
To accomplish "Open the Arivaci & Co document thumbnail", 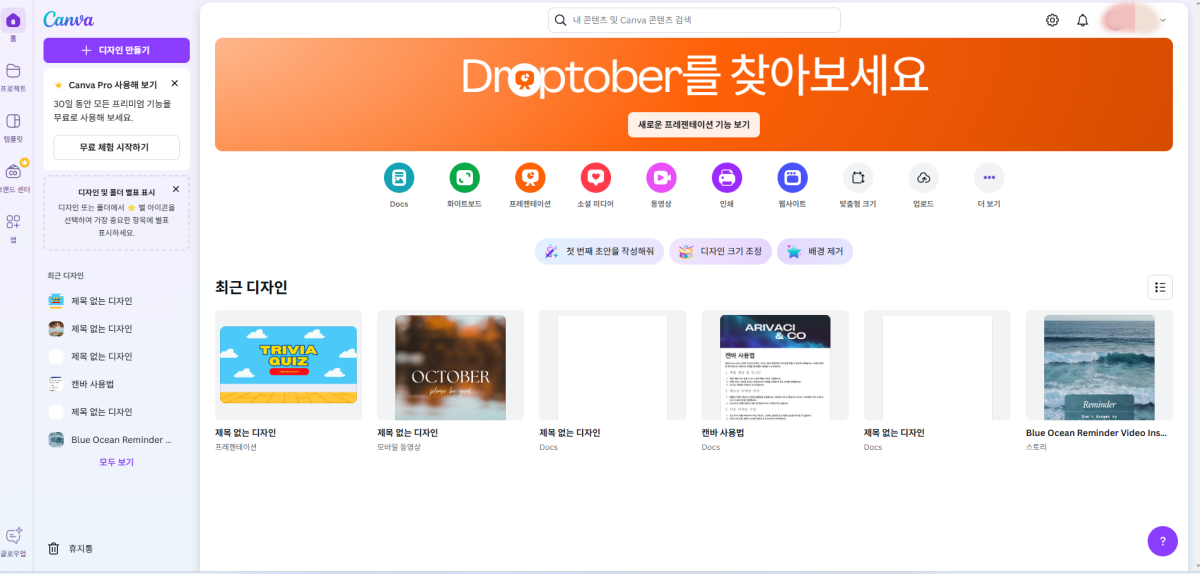I will pos(775,364).
